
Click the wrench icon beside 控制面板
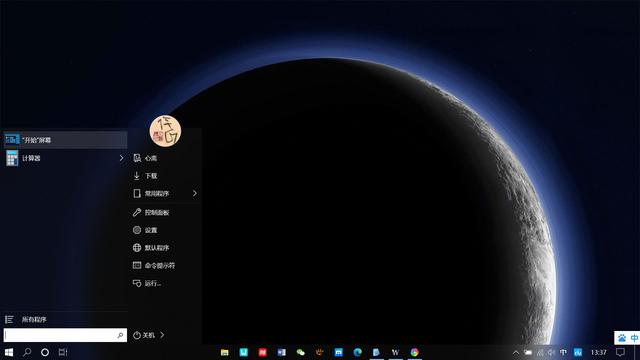coord(137,212)
